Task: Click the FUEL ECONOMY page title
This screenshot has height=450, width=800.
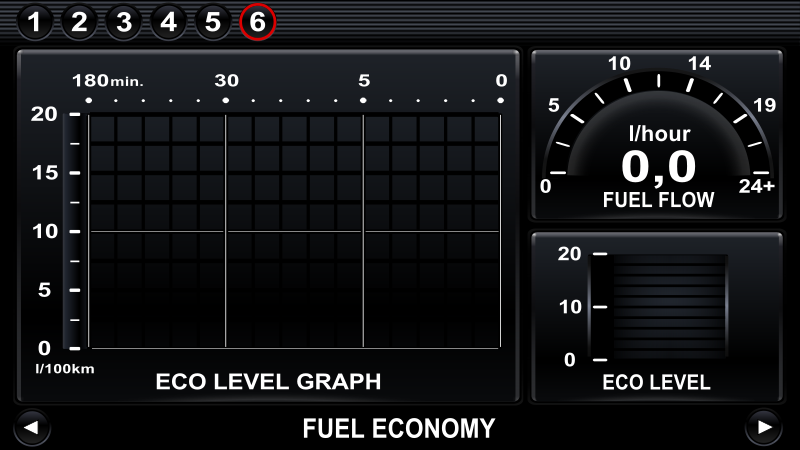Action: coord(399,428)
